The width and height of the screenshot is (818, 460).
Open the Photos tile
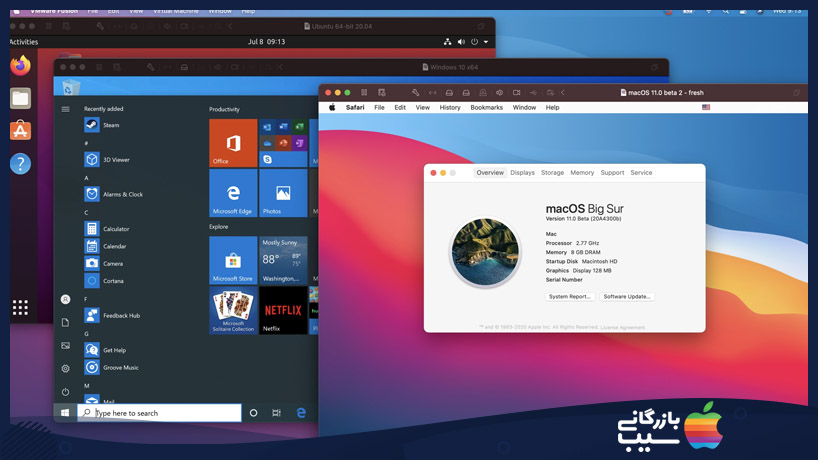coord(283,193)
